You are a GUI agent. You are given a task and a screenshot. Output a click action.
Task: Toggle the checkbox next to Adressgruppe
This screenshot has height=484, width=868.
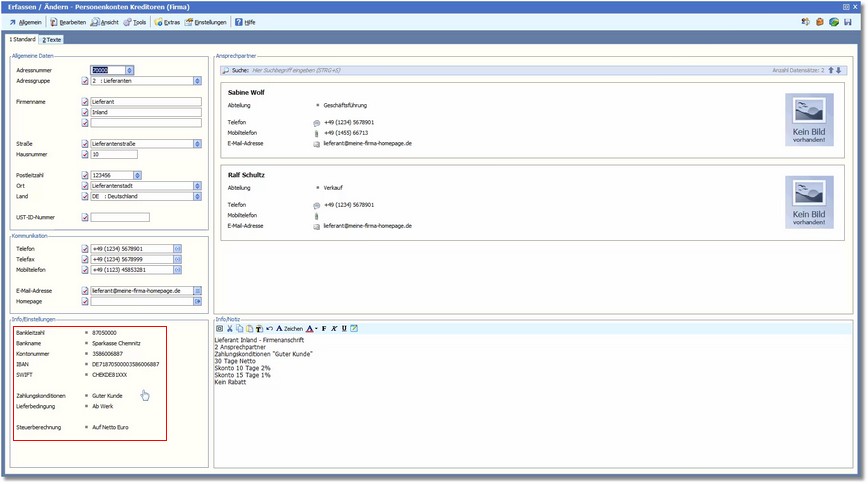[85, 81]
